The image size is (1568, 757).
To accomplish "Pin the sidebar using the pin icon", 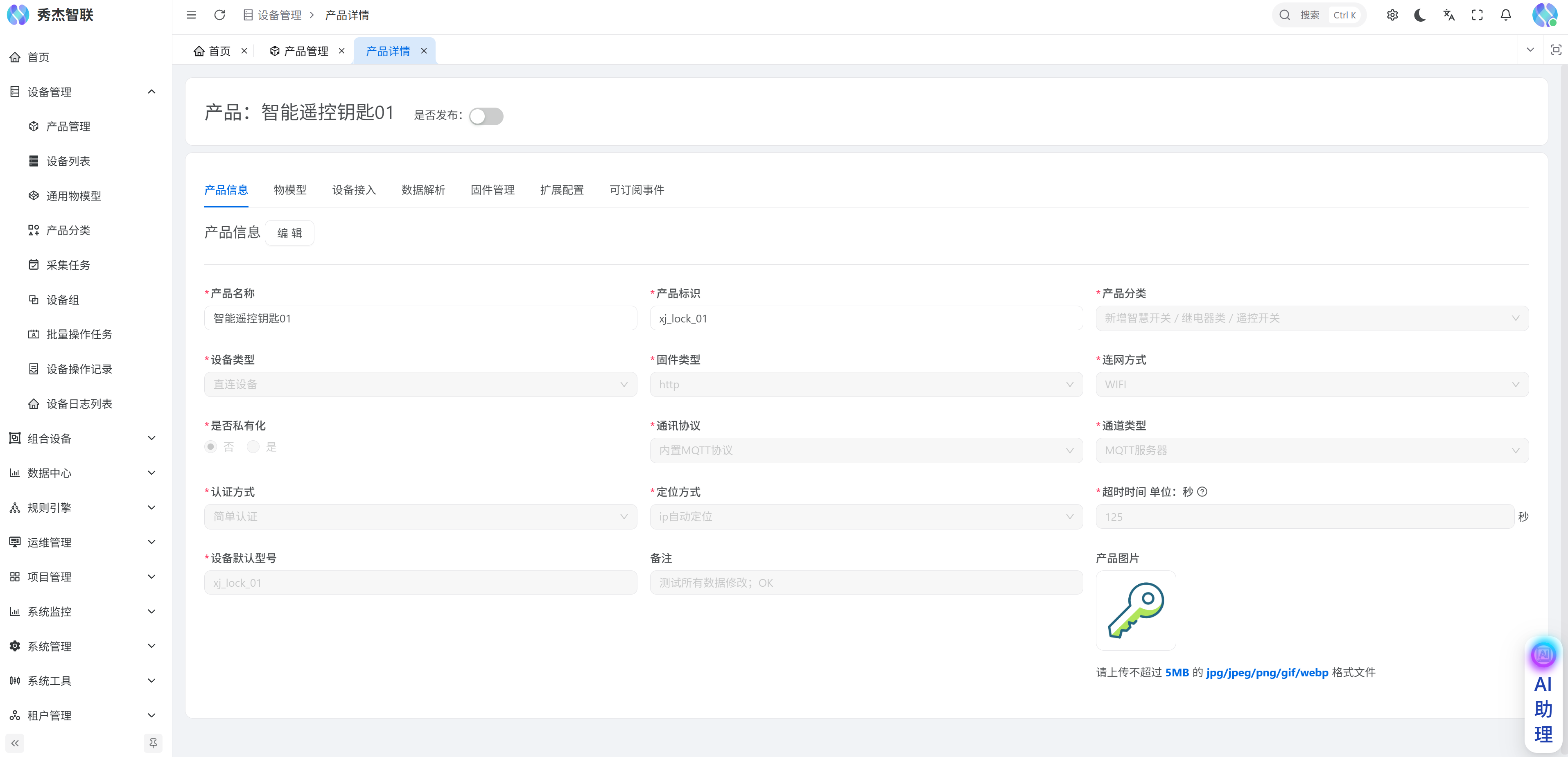I will click(153, 743).
